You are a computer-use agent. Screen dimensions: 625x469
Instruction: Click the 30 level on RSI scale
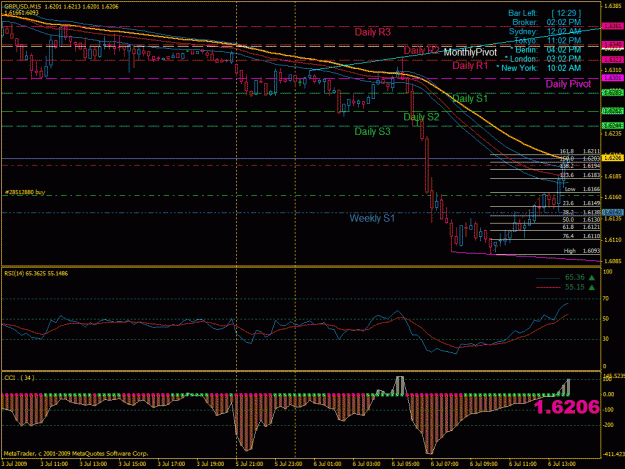pyautogui.click(x=606, y=339)
